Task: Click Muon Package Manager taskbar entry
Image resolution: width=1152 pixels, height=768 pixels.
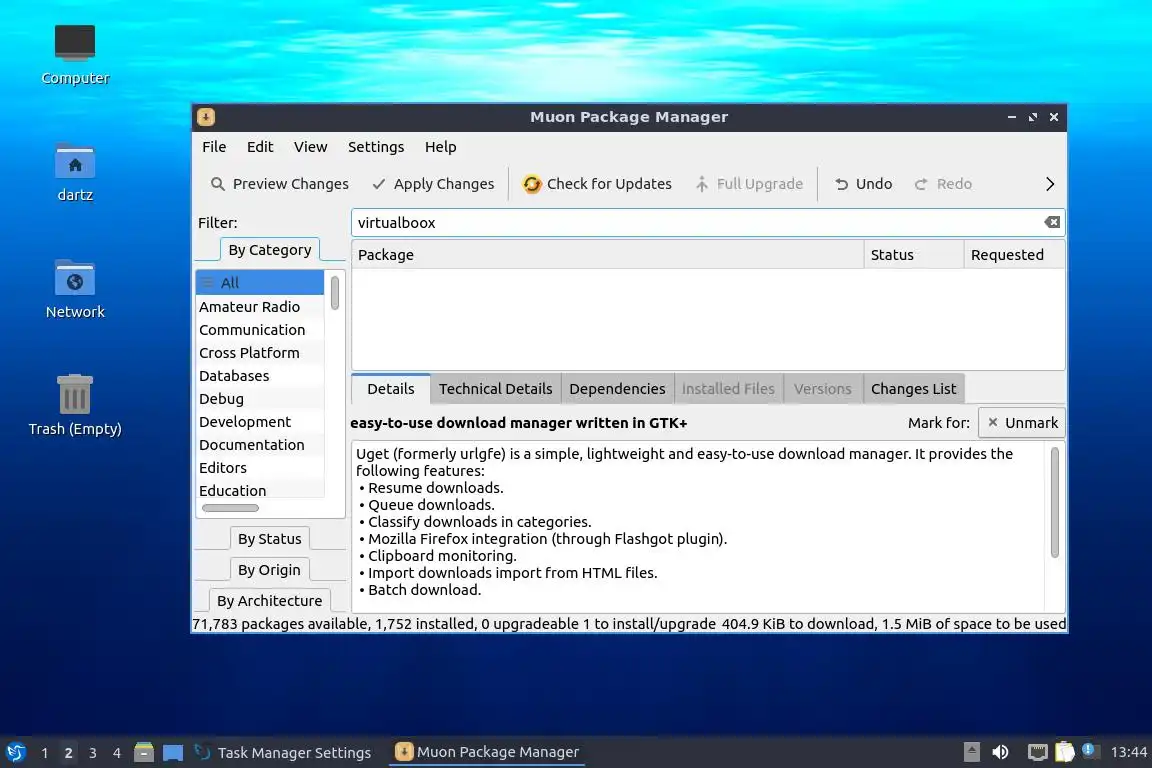Action: (487, 752)
